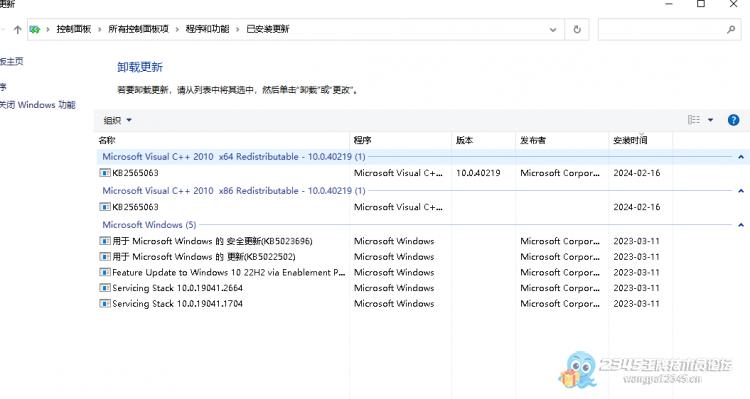This screenshot has height=399, width=750.
Task: Click the icon beside KB5022502 update
Action: click(x=105, y=257)
